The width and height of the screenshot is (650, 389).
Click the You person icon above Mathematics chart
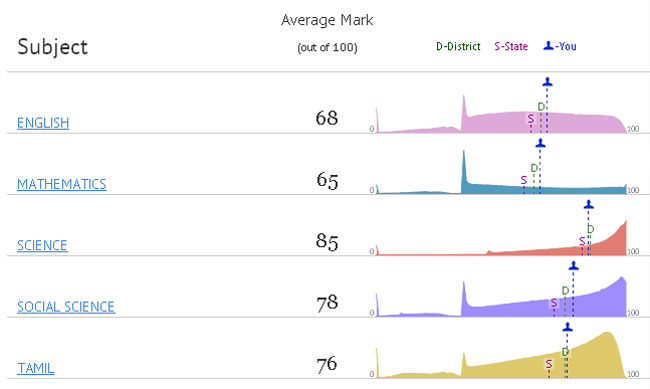tap(540, 143)
